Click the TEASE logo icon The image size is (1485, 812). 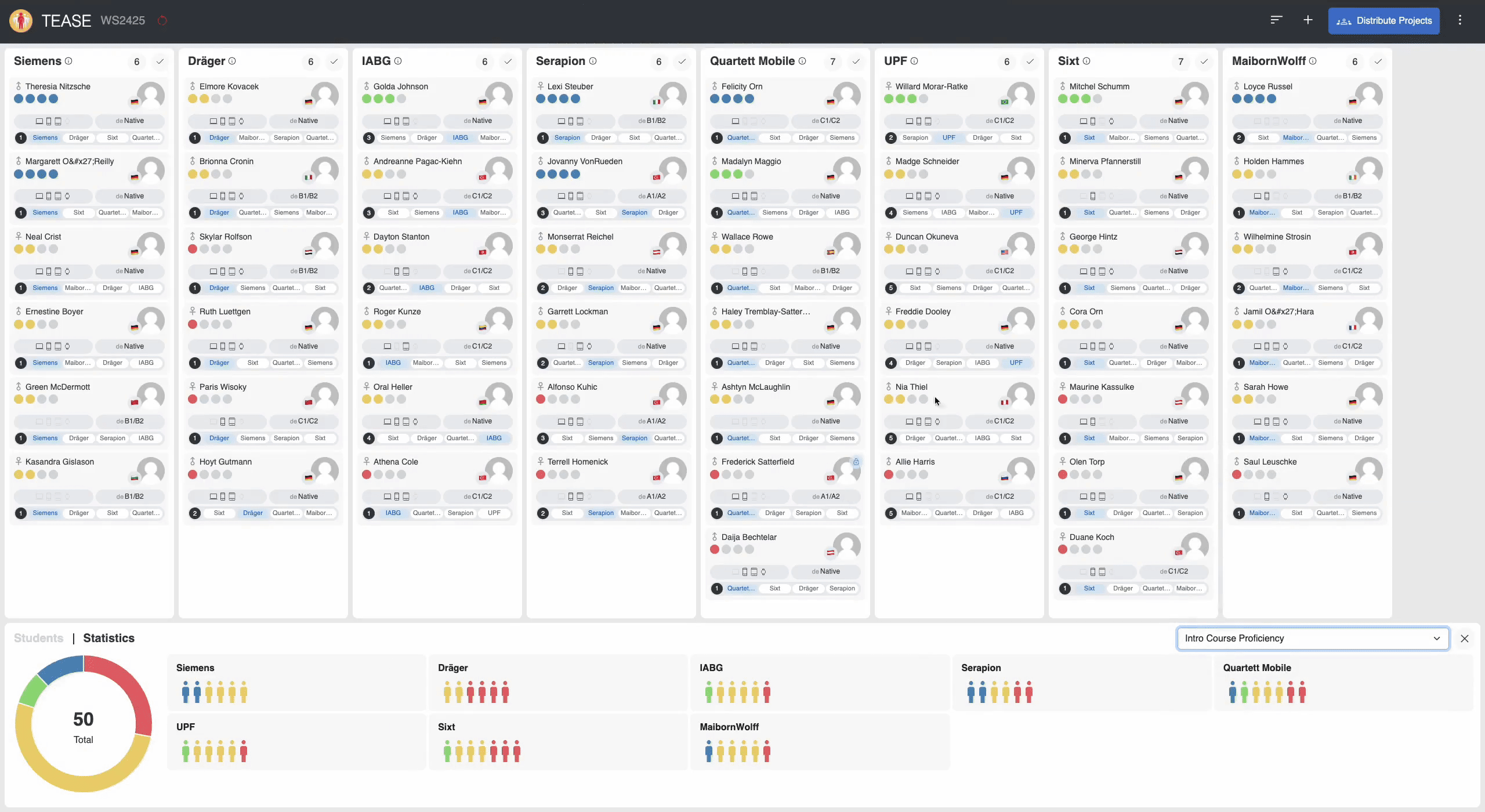click(21, 21)
